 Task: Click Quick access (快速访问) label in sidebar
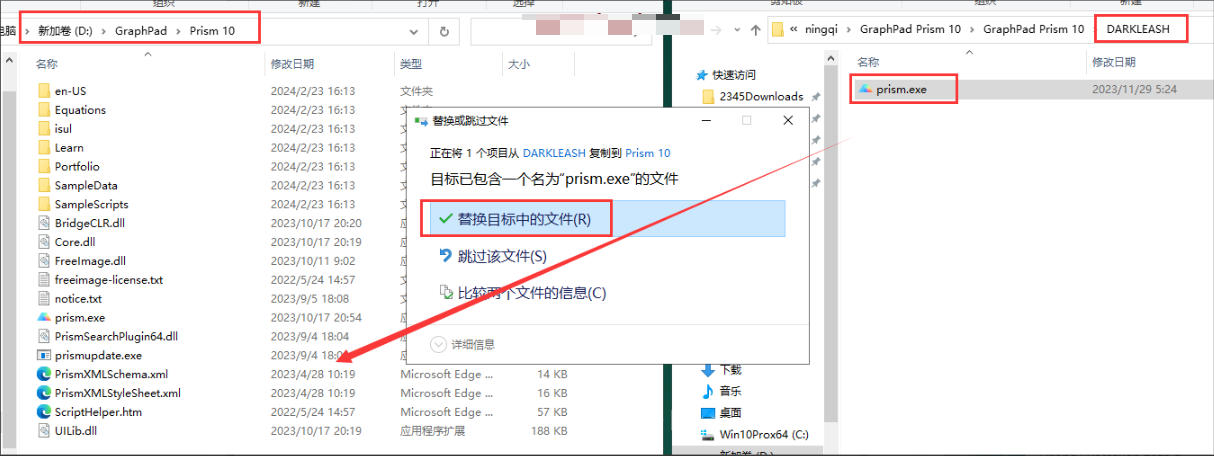tap(734, 75)
